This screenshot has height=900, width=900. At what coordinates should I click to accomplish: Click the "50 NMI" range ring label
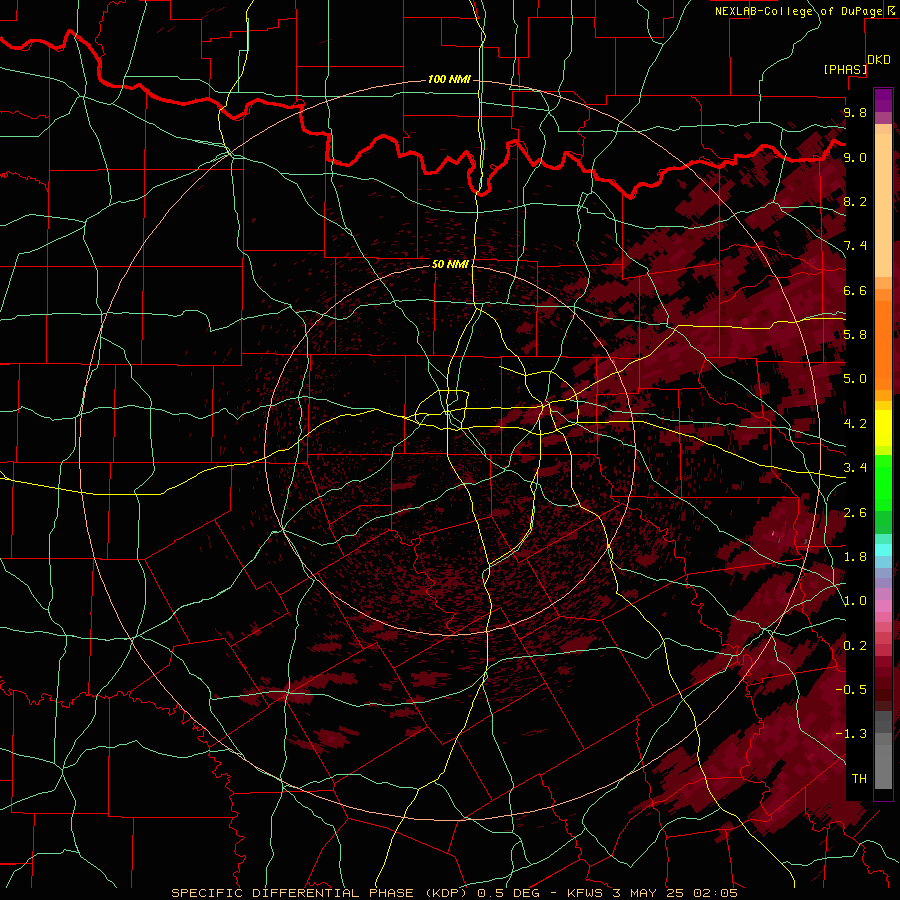(450, 264)
